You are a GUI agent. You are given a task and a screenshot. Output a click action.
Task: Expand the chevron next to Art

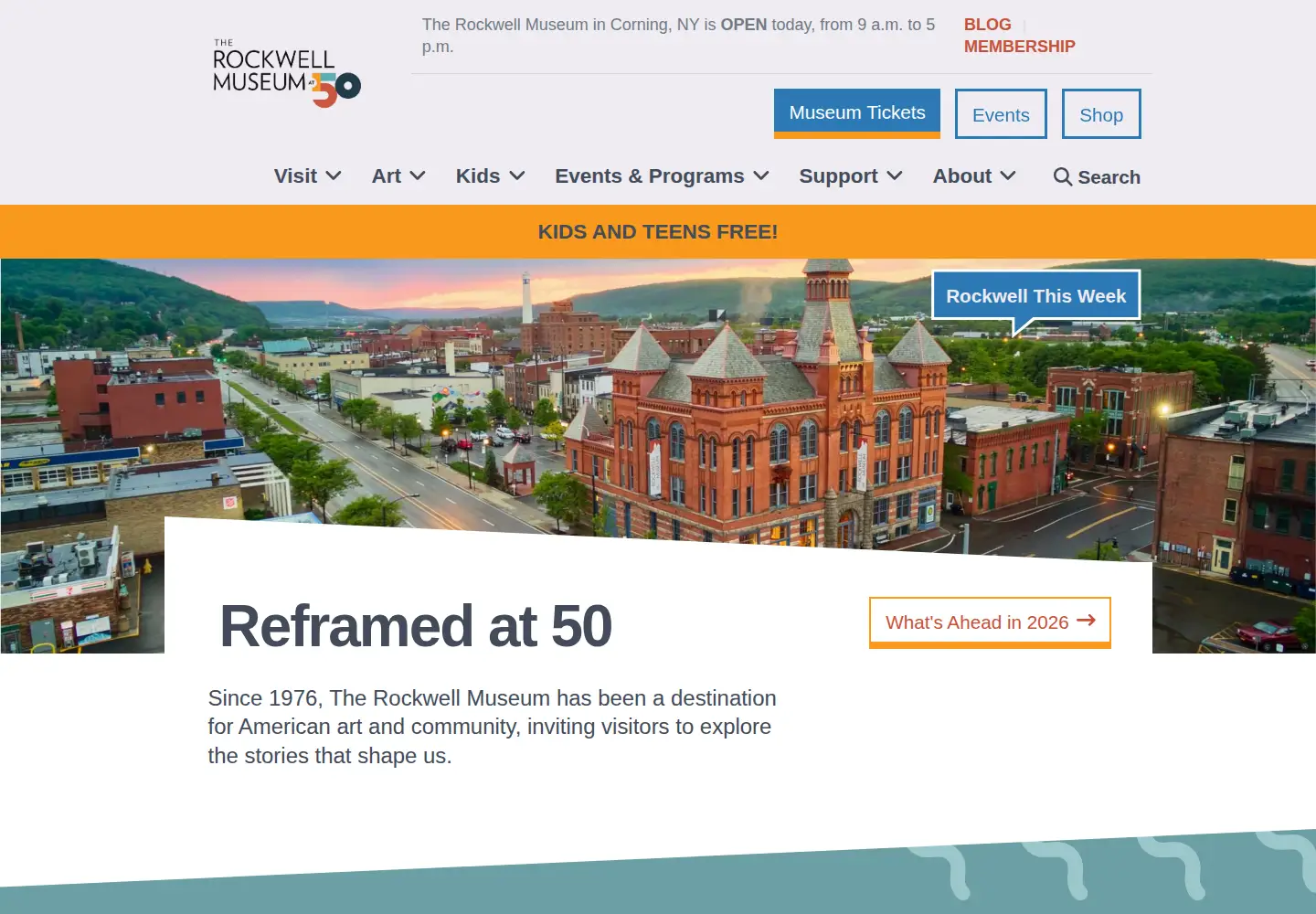point(418,175)
